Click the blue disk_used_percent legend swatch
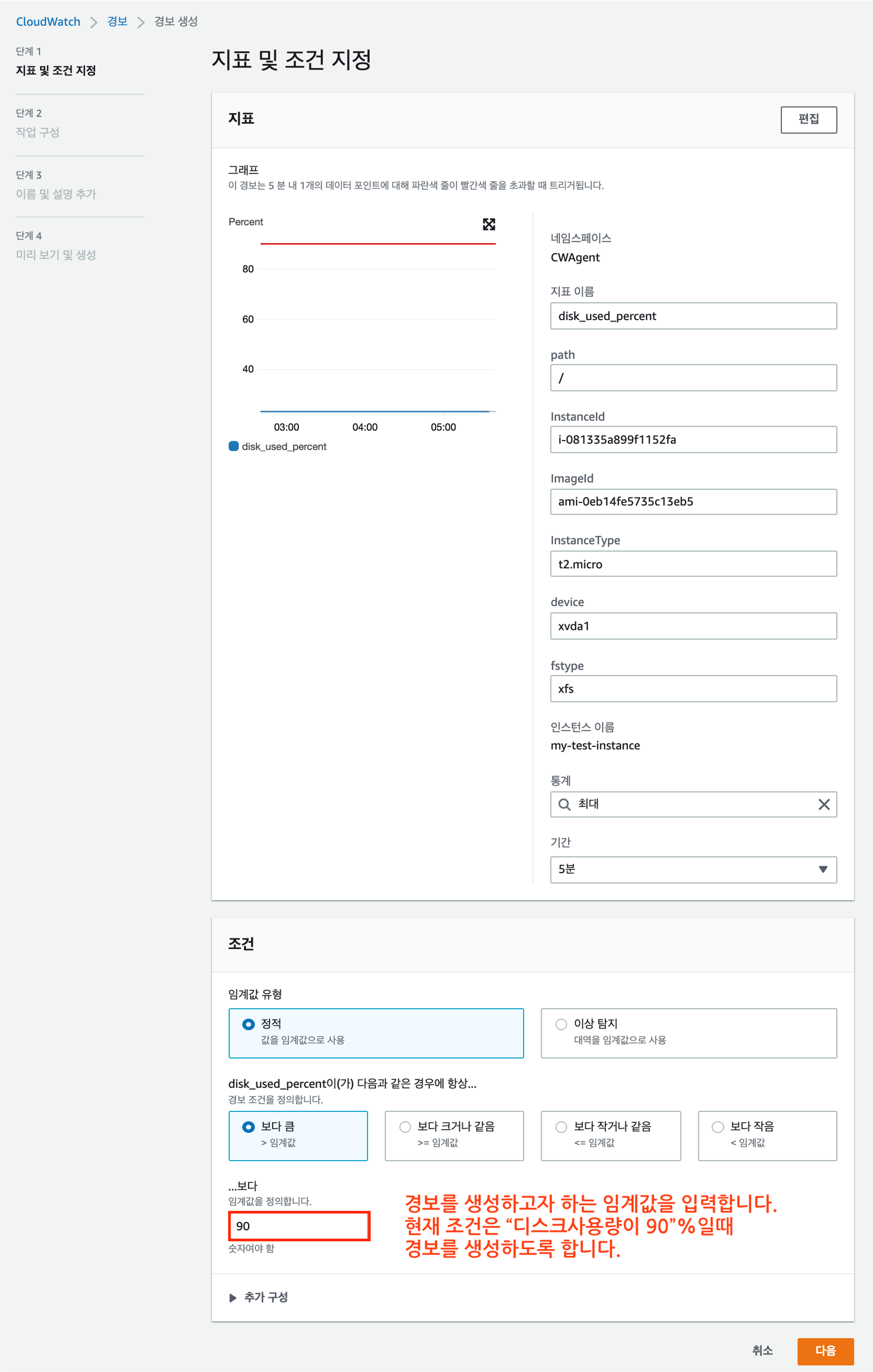This screenshot has width=873, height=1372. tap(234, 446)
